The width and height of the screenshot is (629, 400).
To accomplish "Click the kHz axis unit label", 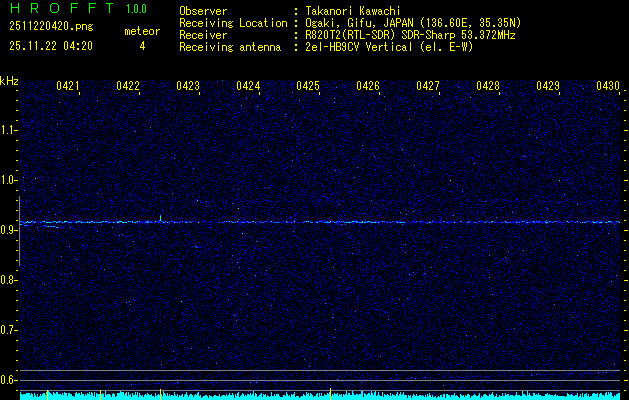I will [x=9, y=81].
